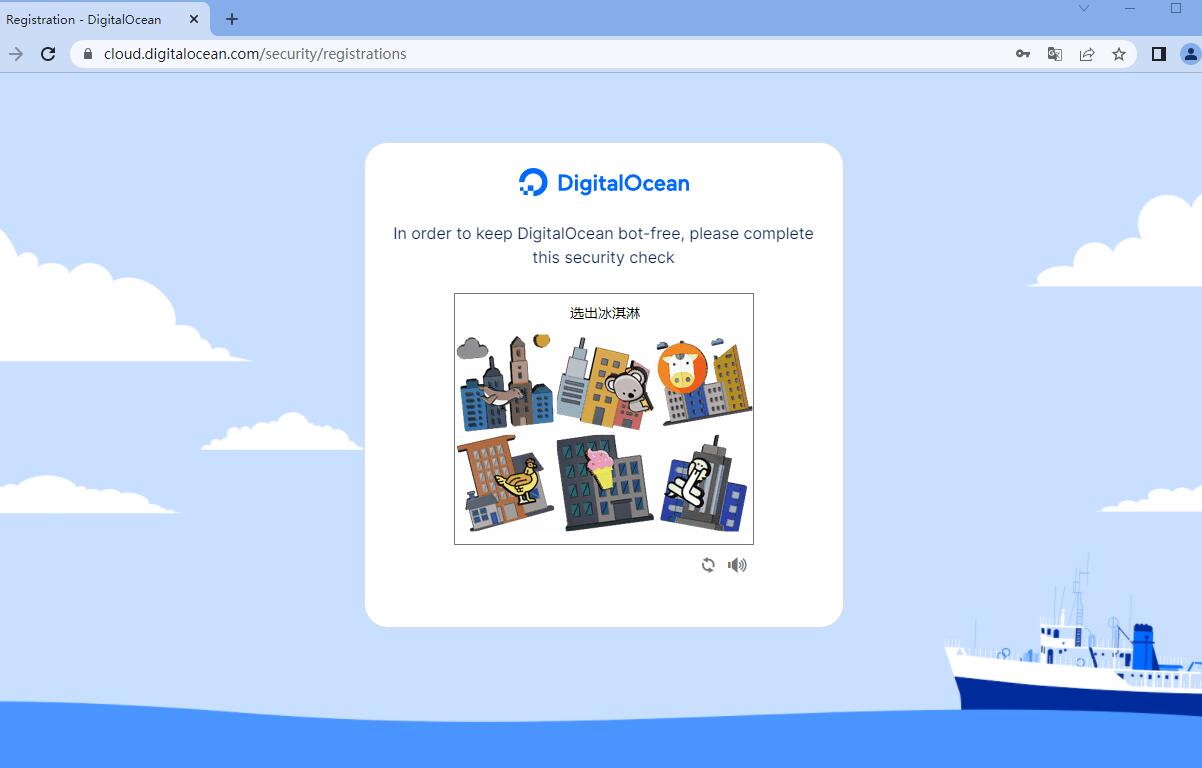Close the Registration - DigitalOcean tab
This screenshot has height=768, width=1202.
pyautogui.click(x=194, y=19)
